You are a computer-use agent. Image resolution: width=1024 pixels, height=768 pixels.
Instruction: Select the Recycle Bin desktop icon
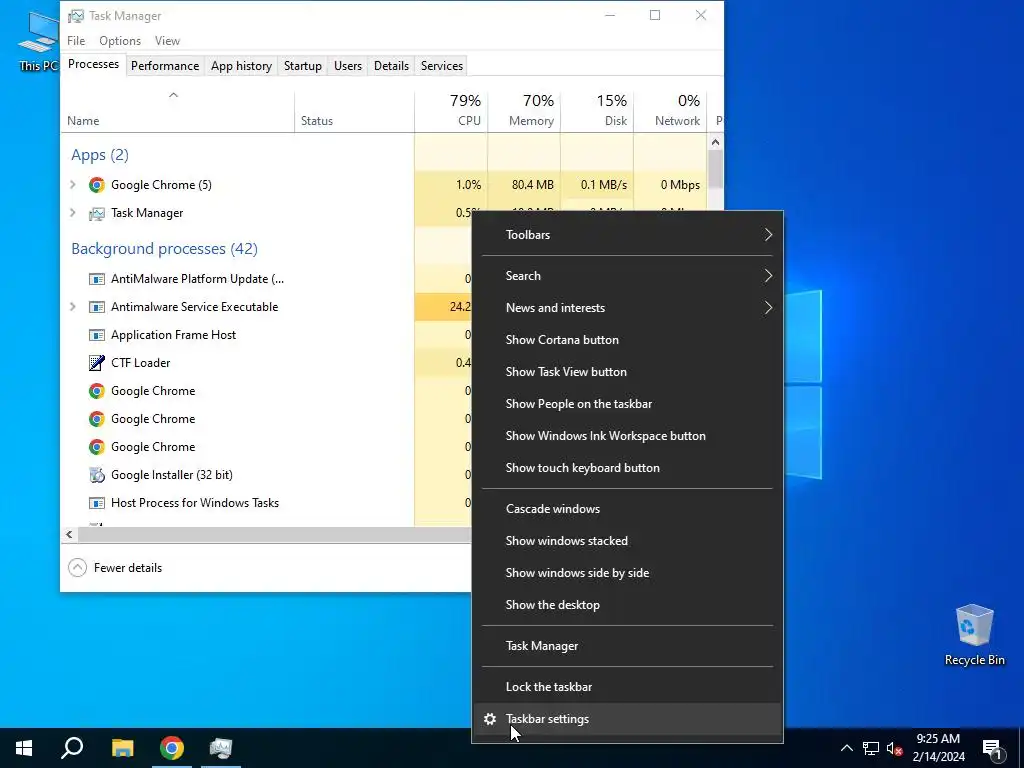point(974,634)
